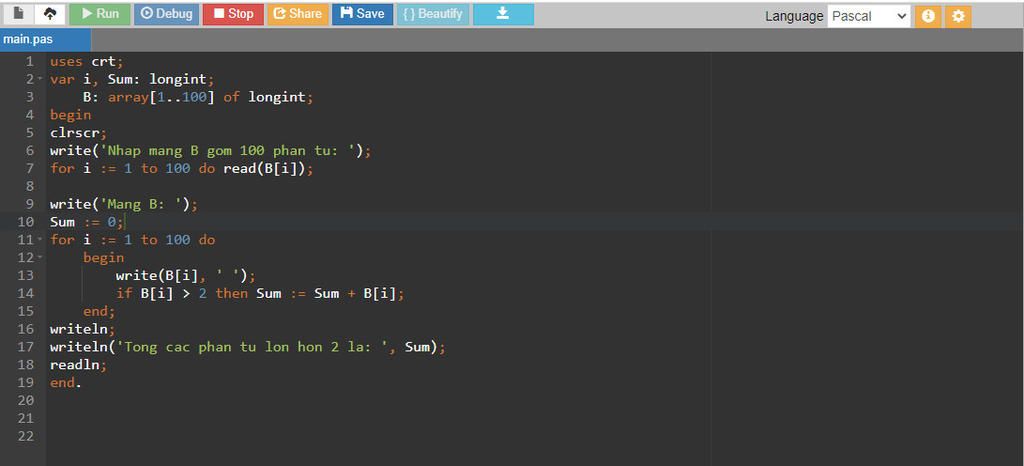
Task: Click the final 'end.' on line 19
Action: (x=66, y=382)
